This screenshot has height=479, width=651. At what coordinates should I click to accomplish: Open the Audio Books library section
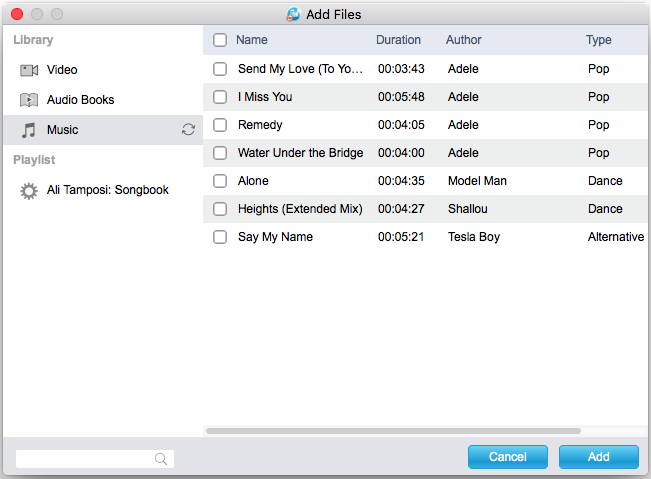tap(80, 100)
